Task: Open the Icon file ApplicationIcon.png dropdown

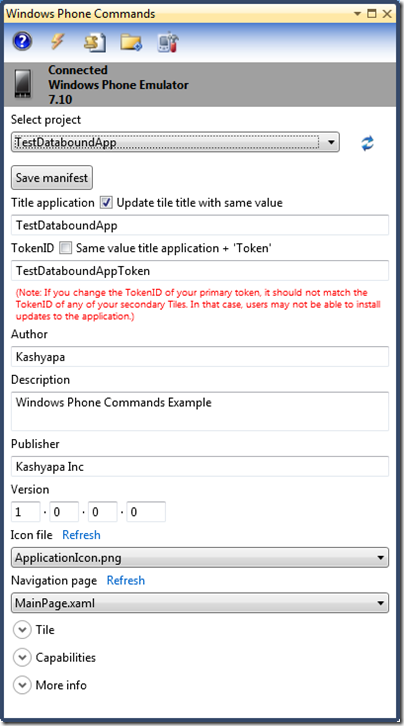Action: (x=200, y=557)
